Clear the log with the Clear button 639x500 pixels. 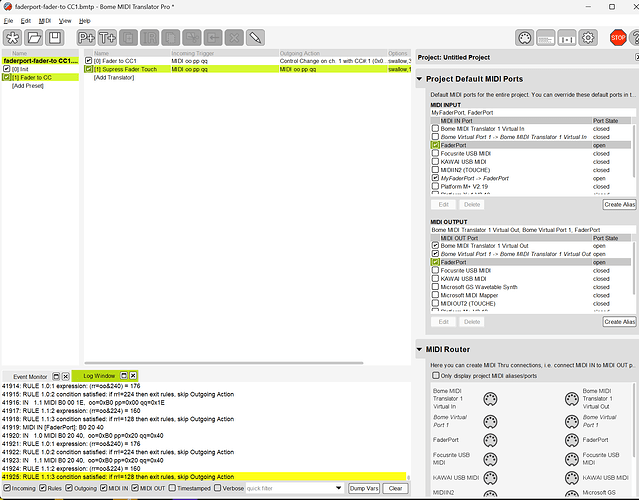coord(395,488)
